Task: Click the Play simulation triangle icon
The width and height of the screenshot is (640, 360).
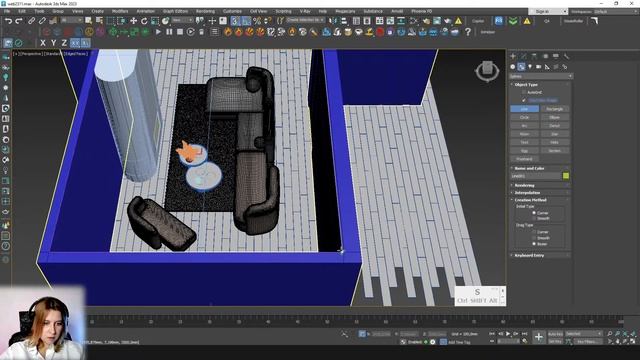Action: [x=158, y=32]
